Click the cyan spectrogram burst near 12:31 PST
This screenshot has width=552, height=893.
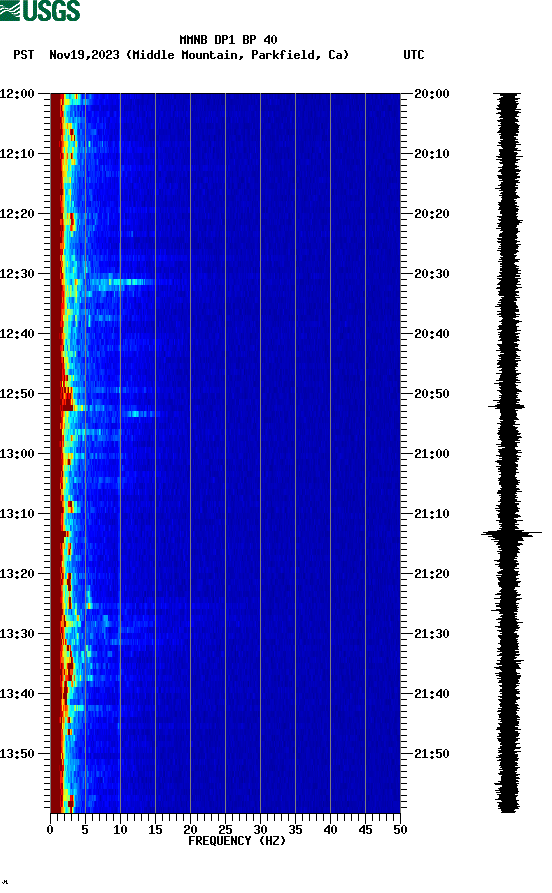[121, 281]
